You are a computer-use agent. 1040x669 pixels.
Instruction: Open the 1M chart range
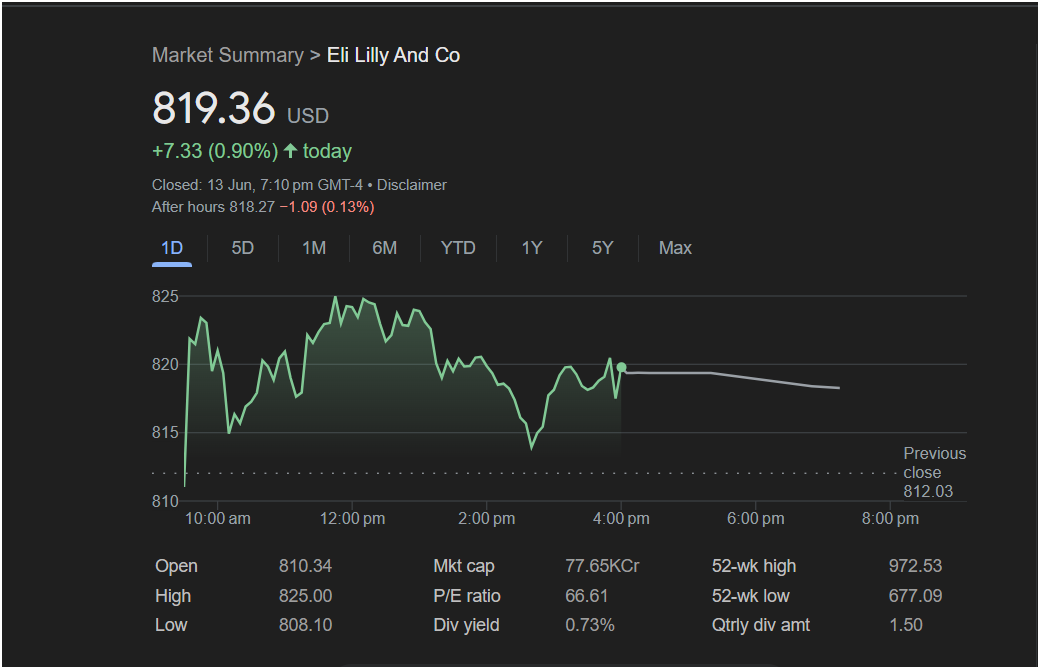pos(314,249)
